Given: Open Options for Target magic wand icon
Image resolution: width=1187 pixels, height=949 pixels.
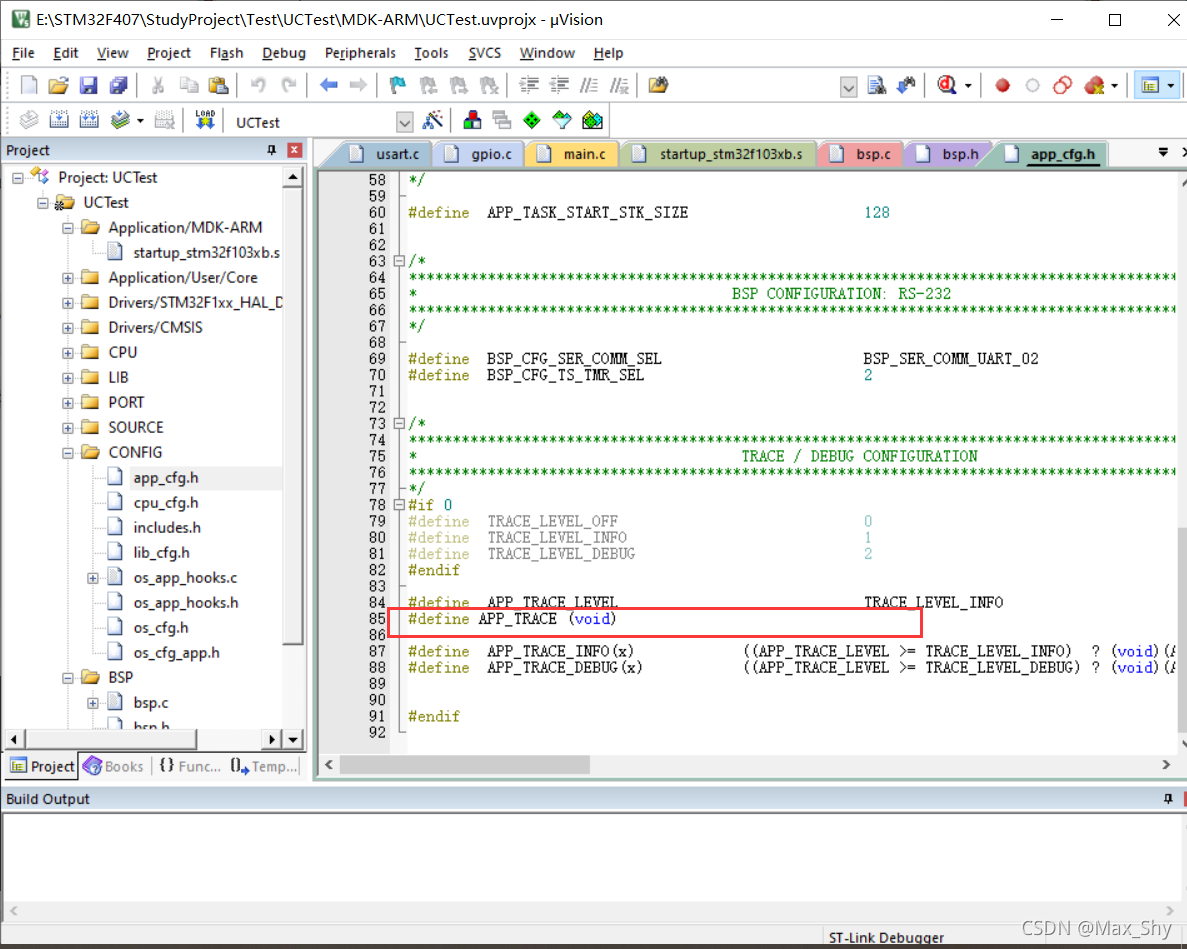Looking at the screenshot, I should pos(432,120).
